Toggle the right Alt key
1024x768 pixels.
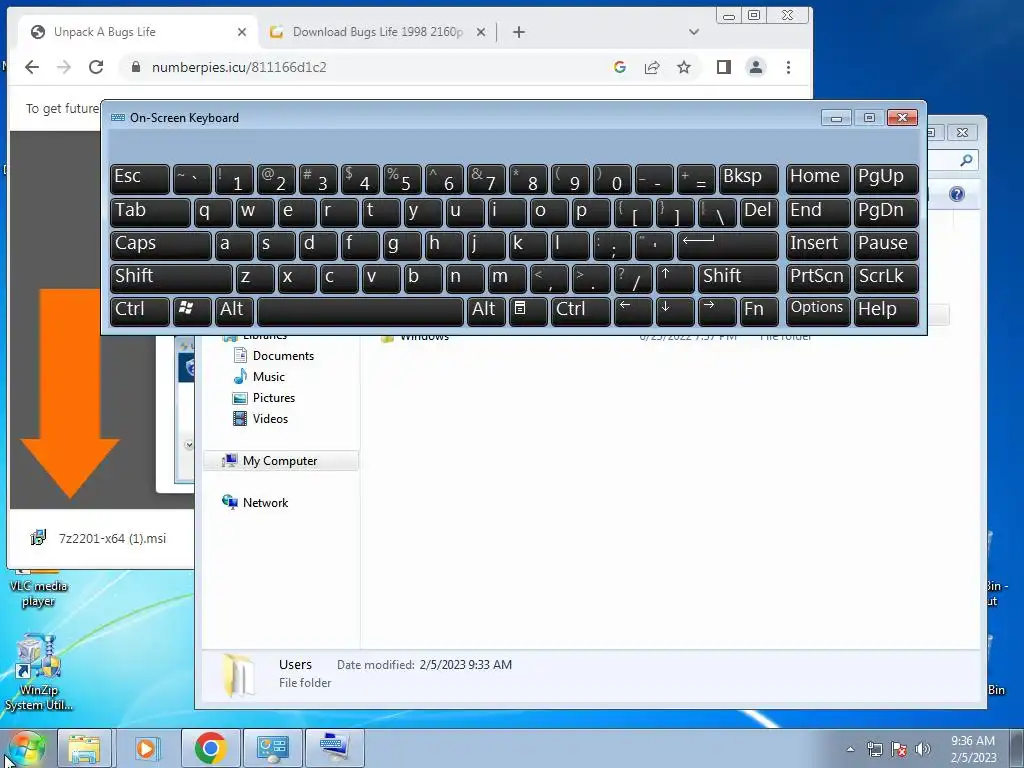coord(485,310)
